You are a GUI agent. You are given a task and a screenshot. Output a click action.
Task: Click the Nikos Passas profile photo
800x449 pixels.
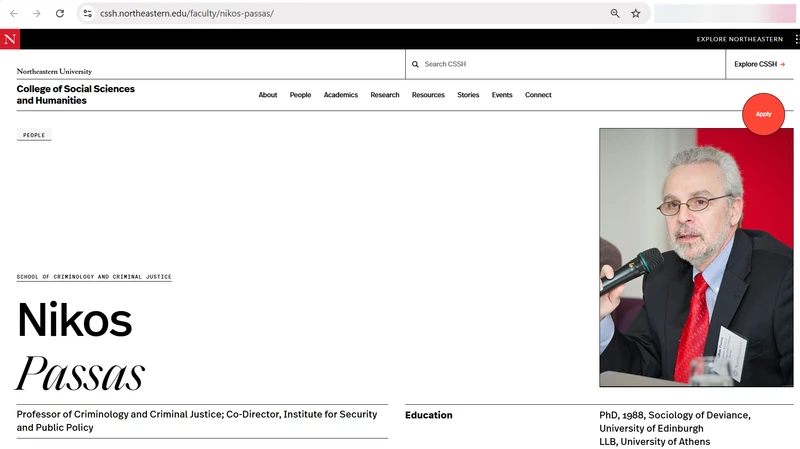(x=696, y=257)
